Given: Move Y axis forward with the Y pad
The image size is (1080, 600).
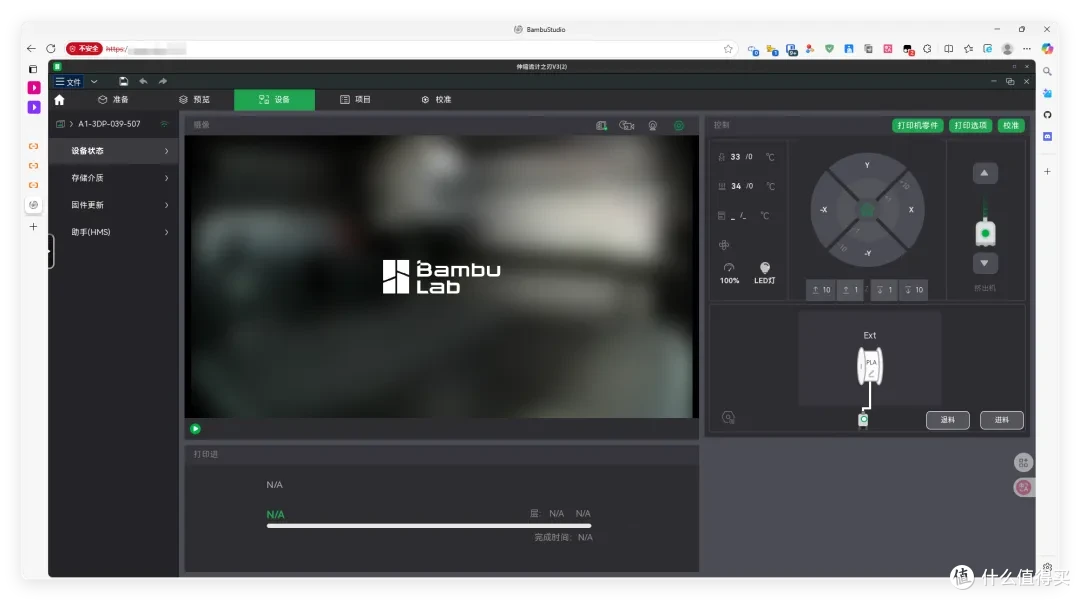Looking at the screenshot, I should pos(867,167).
